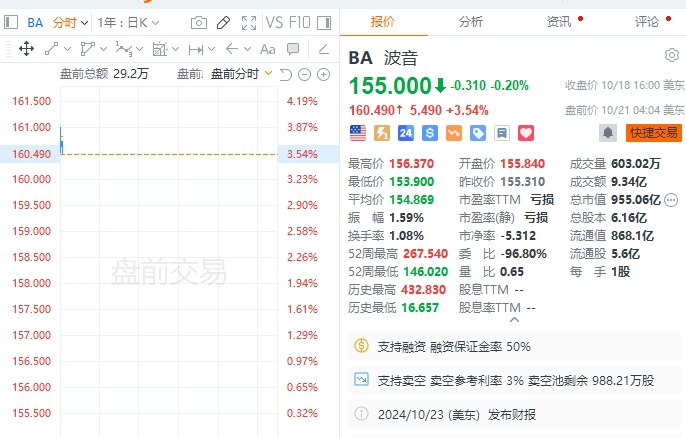
Task: Expand the shape tool options arrow
Action: click(x=104, y=49)
